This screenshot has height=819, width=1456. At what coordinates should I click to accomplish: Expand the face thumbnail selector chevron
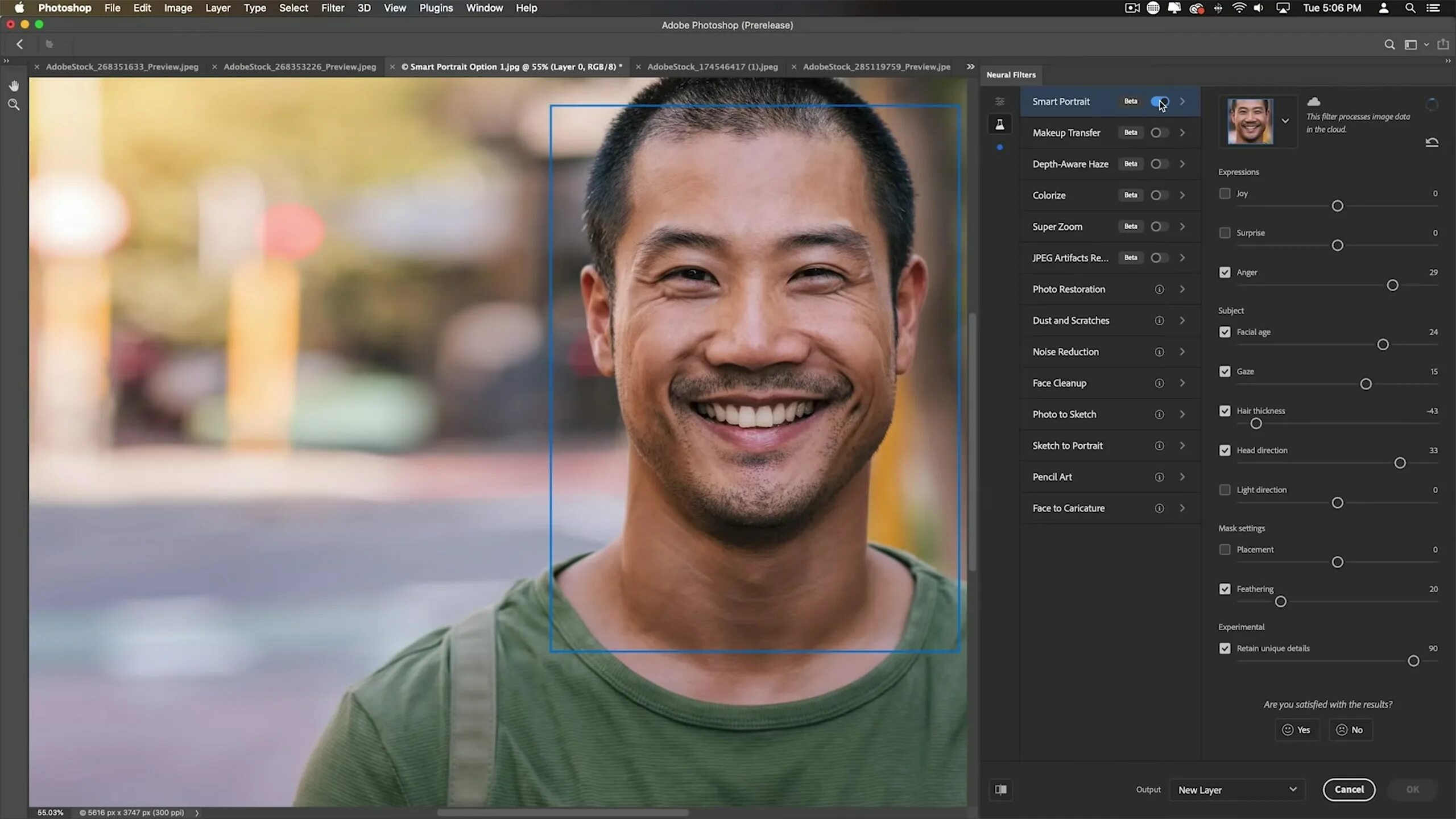pyautogui.click(x=1285, y=121)
